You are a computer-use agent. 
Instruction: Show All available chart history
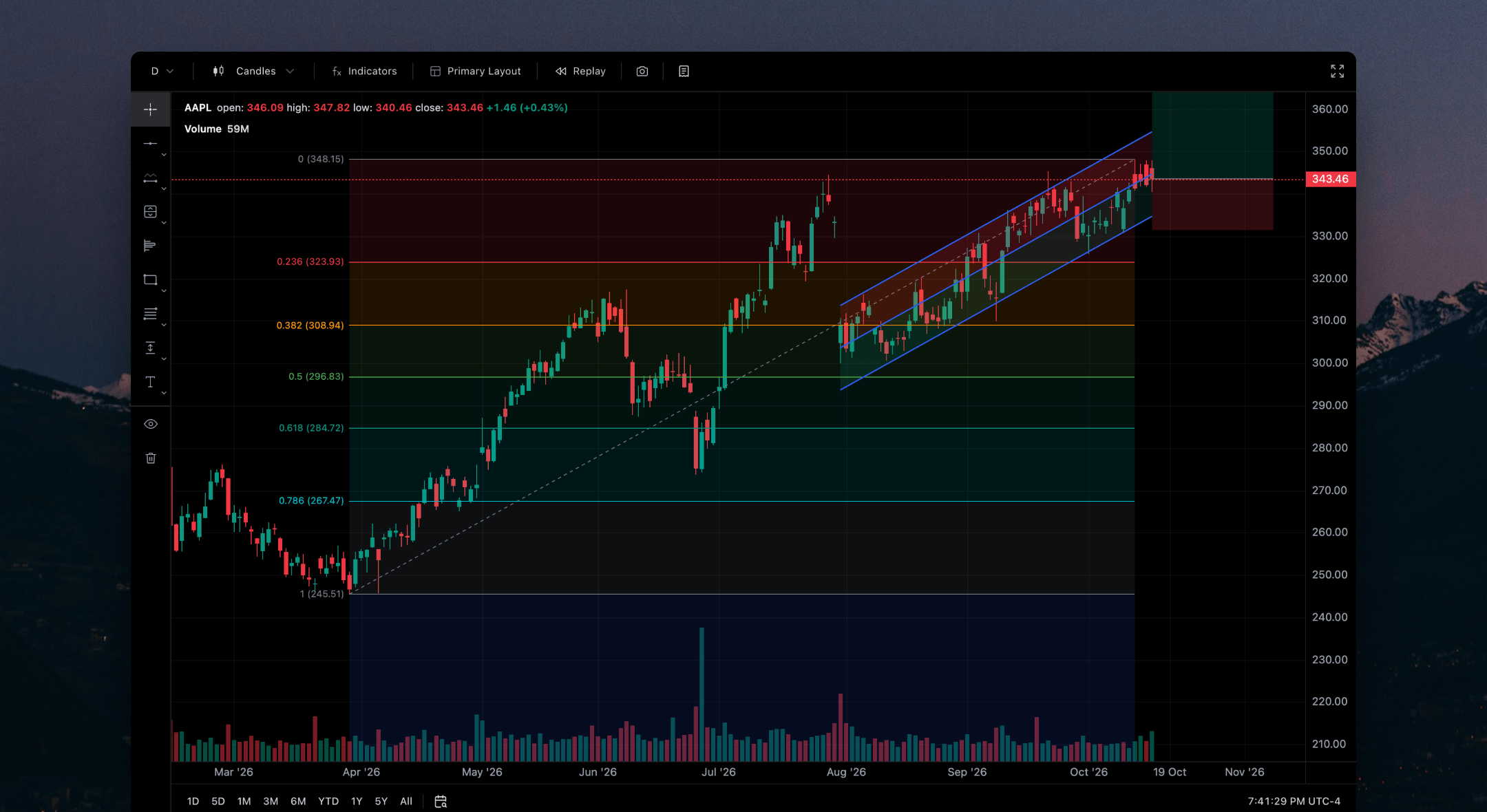(x=406, y=801)
